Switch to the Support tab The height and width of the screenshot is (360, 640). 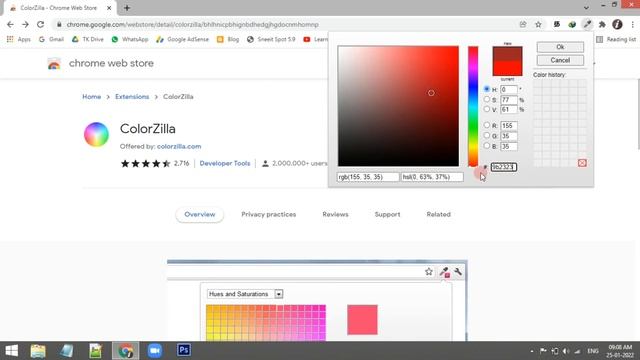[x=387, y=214]
